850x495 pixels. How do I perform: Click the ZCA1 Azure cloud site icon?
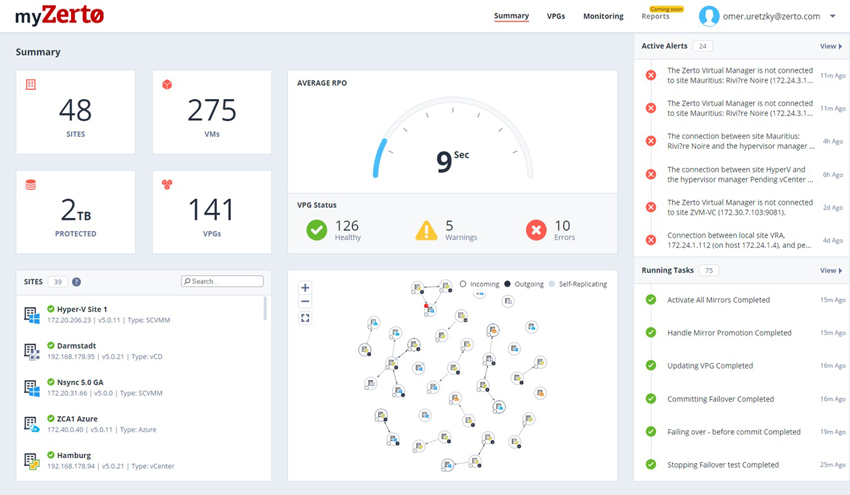32,425
